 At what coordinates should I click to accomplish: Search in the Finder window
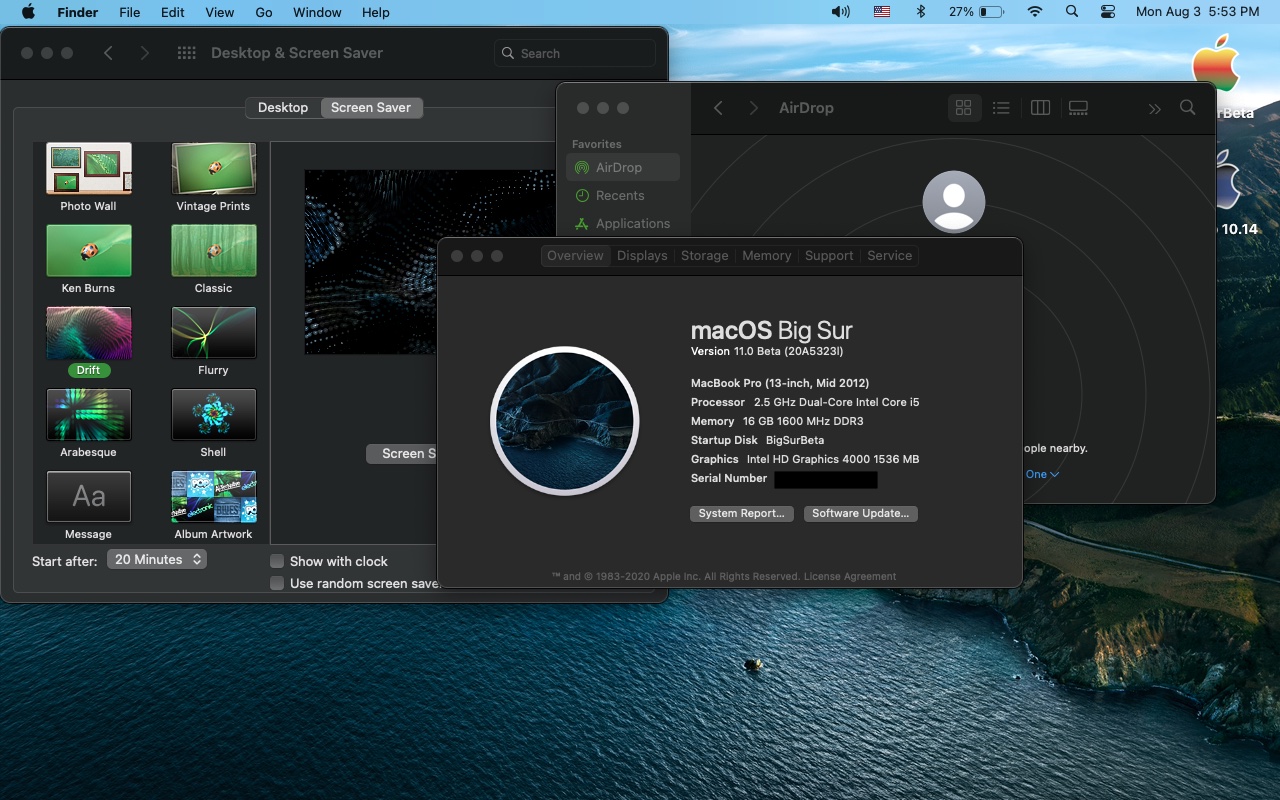coord(1188,107)
